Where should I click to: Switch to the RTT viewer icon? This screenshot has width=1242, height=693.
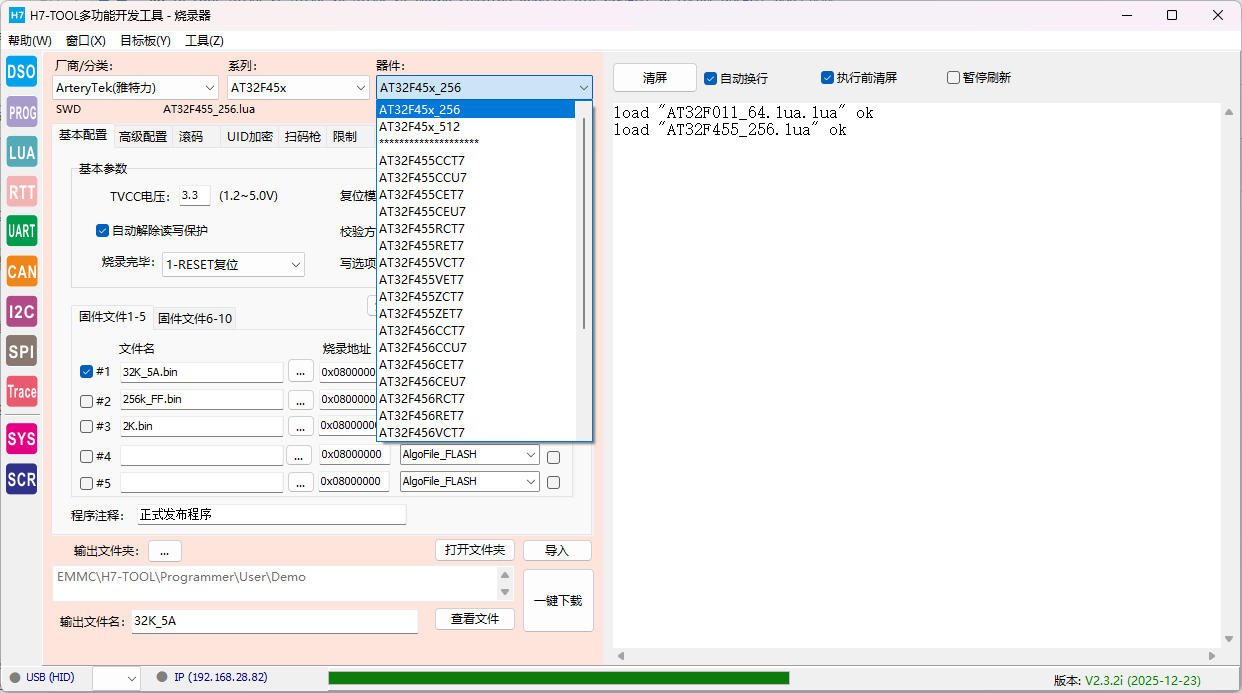21,191
